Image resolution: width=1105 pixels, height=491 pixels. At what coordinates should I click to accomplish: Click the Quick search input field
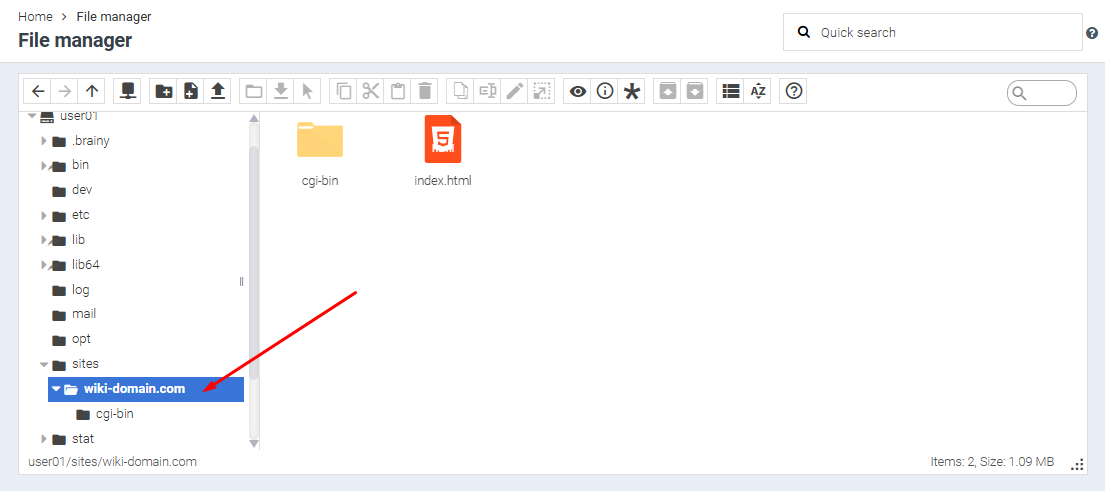pos(932,32)
